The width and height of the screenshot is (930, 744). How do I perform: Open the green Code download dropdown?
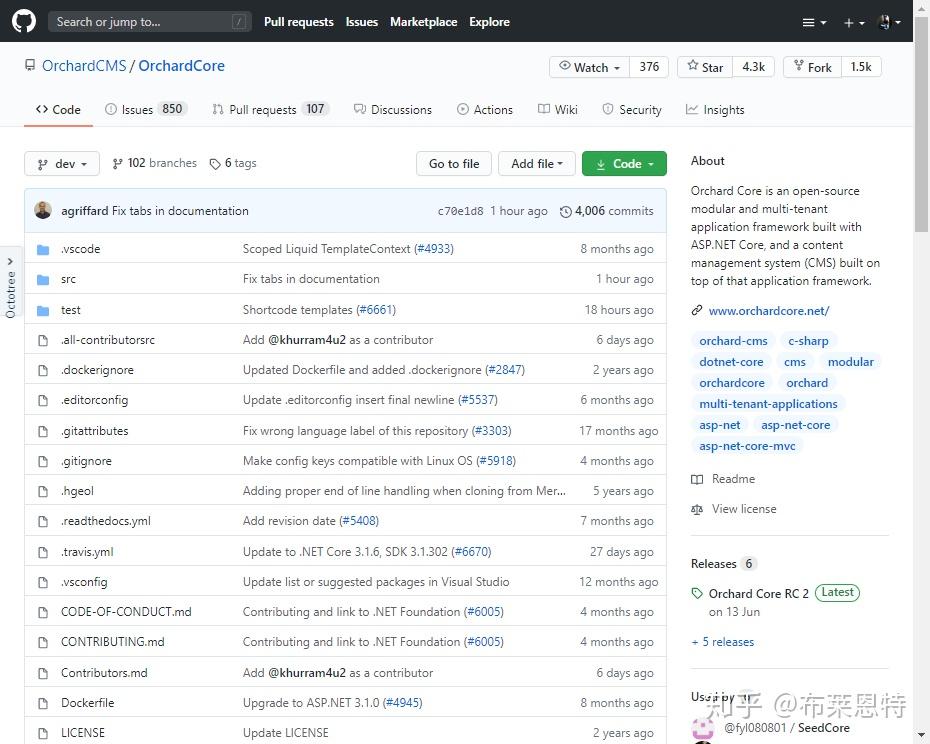tap(624, 164)
